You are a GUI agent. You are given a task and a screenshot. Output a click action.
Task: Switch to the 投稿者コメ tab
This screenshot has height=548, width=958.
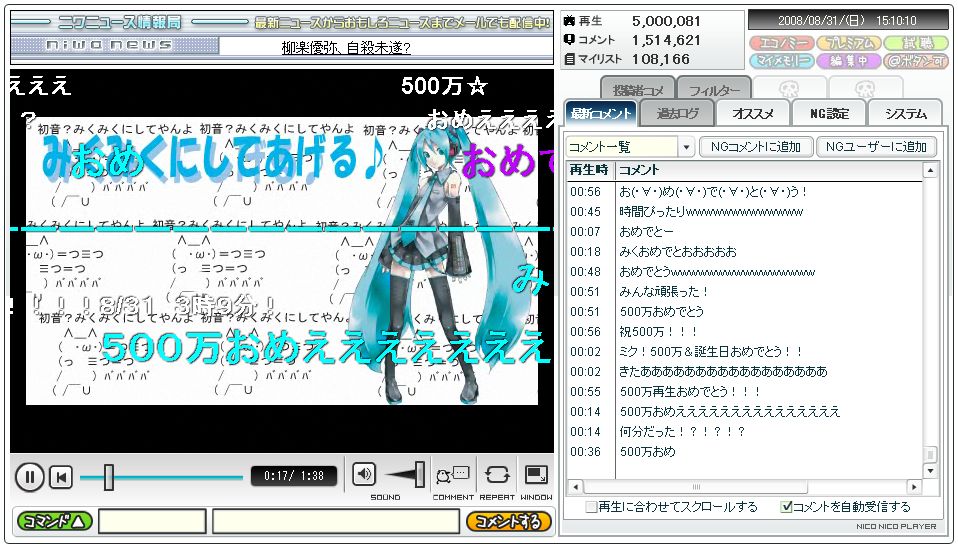pos(637,89)
